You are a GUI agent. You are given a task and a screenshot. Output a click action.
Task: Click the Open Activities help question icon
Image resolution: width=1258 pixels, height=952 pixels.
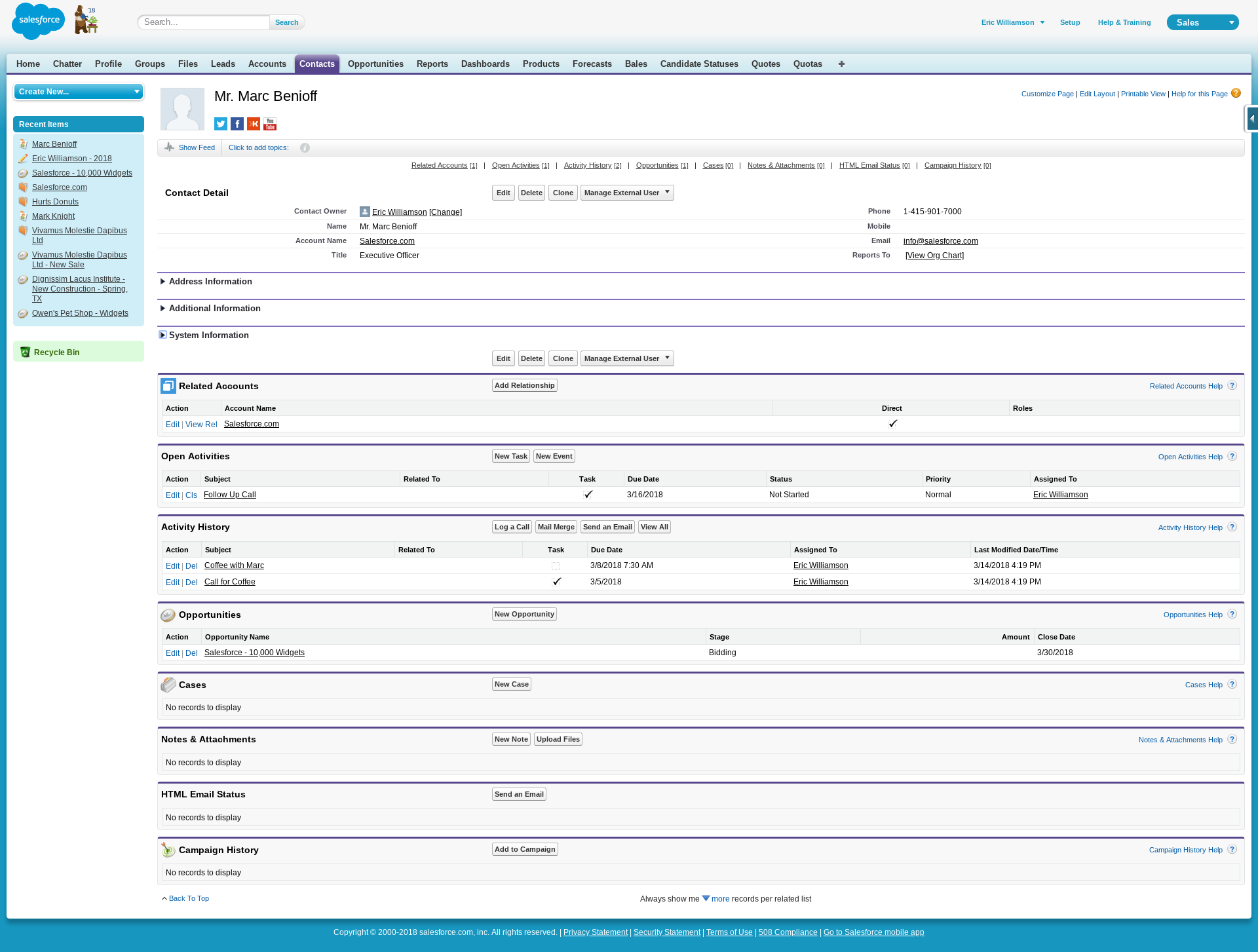pos(1232,456)
